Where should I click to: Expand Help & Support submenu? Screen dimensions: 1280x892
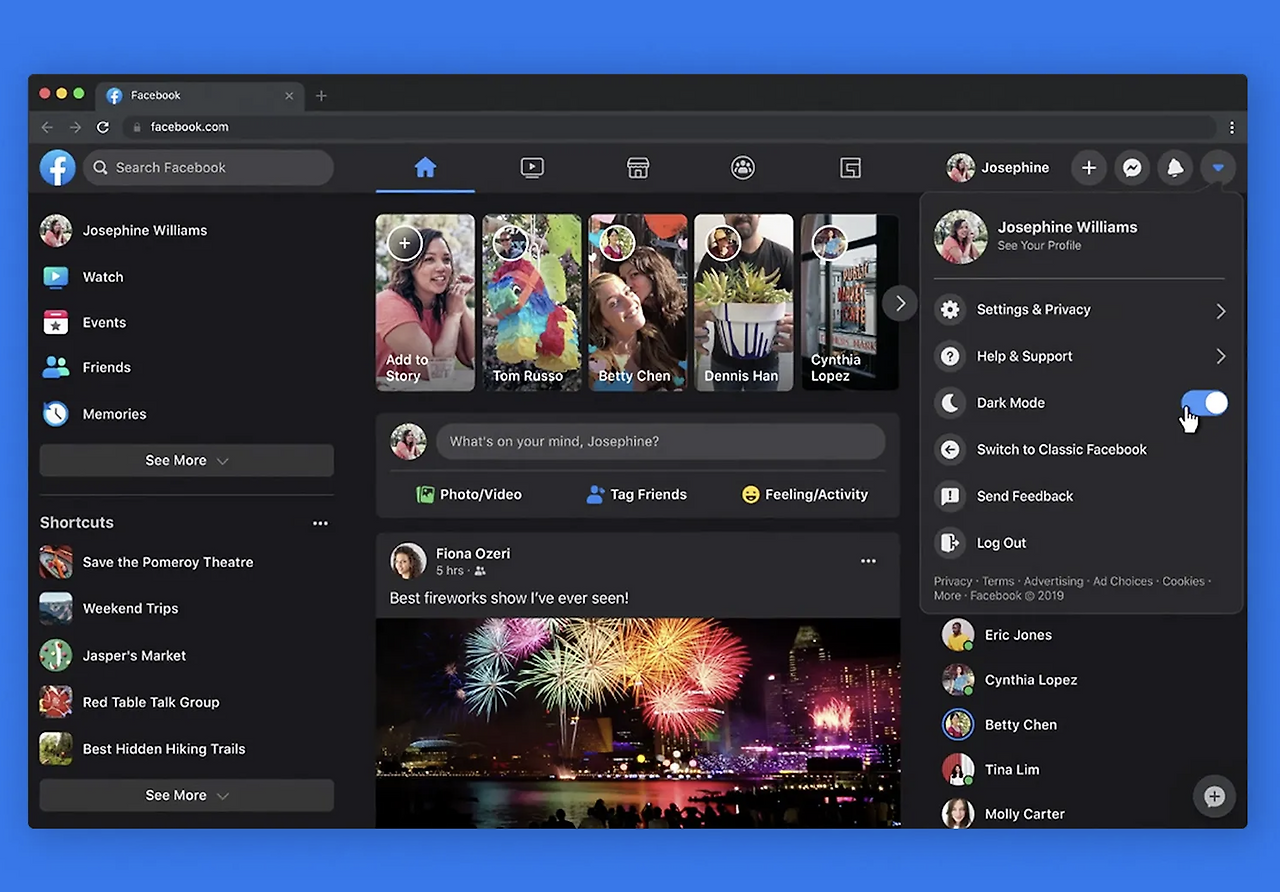(1080, 356)
